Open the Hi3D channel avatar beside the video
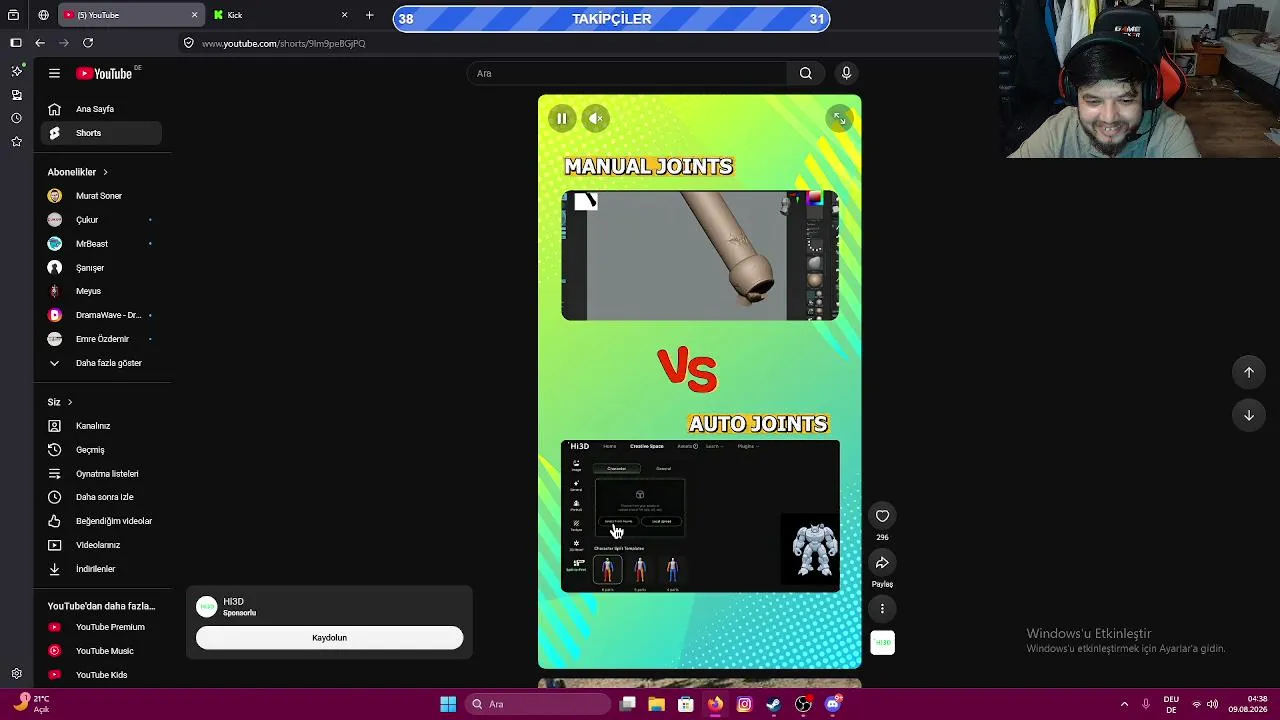This screenshot has height=720, width=1280. [882, 643]
